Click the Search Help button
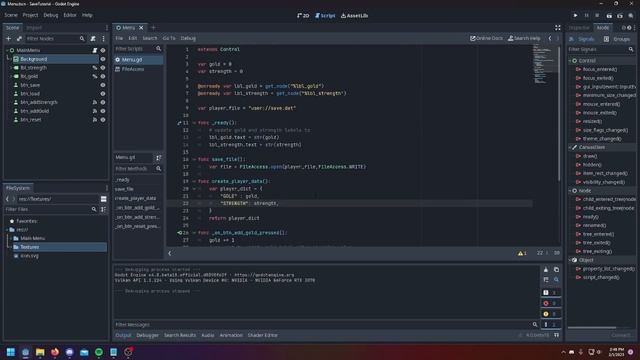This screenshot has height=360, width=640. (x=524, y=38)
